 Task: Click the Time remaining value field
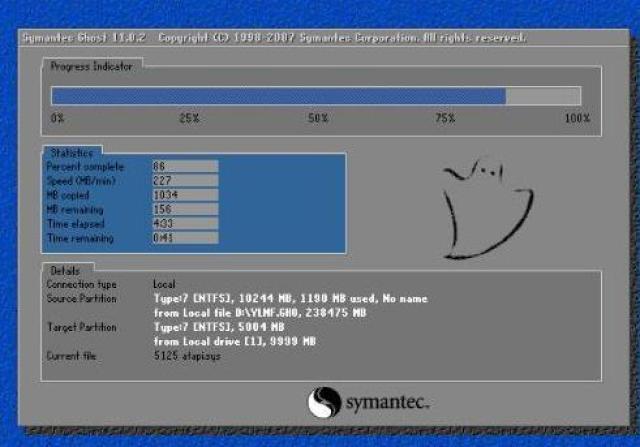[x=185, y=238]
